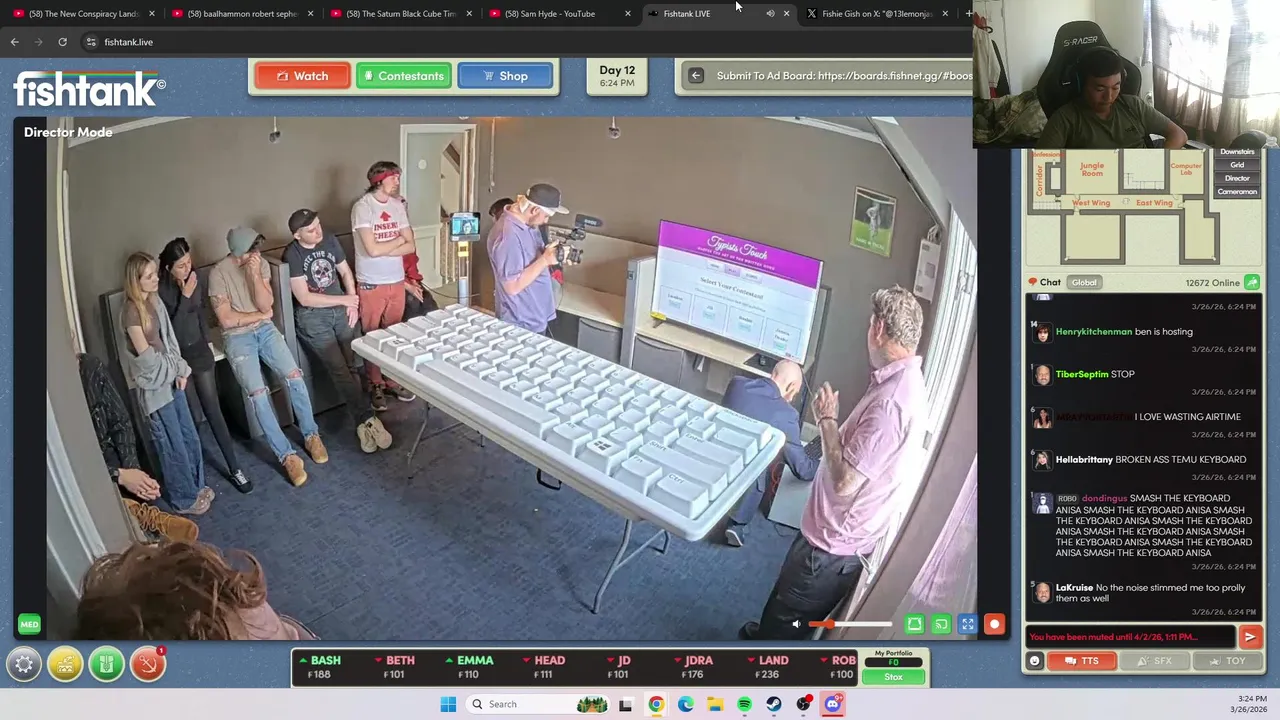Screen dimensions: 1280x720
Task: Select West Wing on the map
Action: pyautogui.click(x=1091, y=203)
